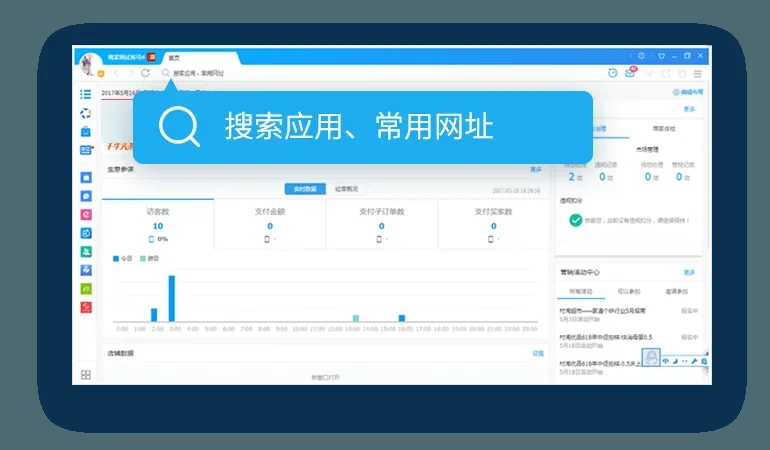Viewport: 770px width, 450px height.
Task: Open the sidebar card icon with red dot
Action: pos(86,150)
